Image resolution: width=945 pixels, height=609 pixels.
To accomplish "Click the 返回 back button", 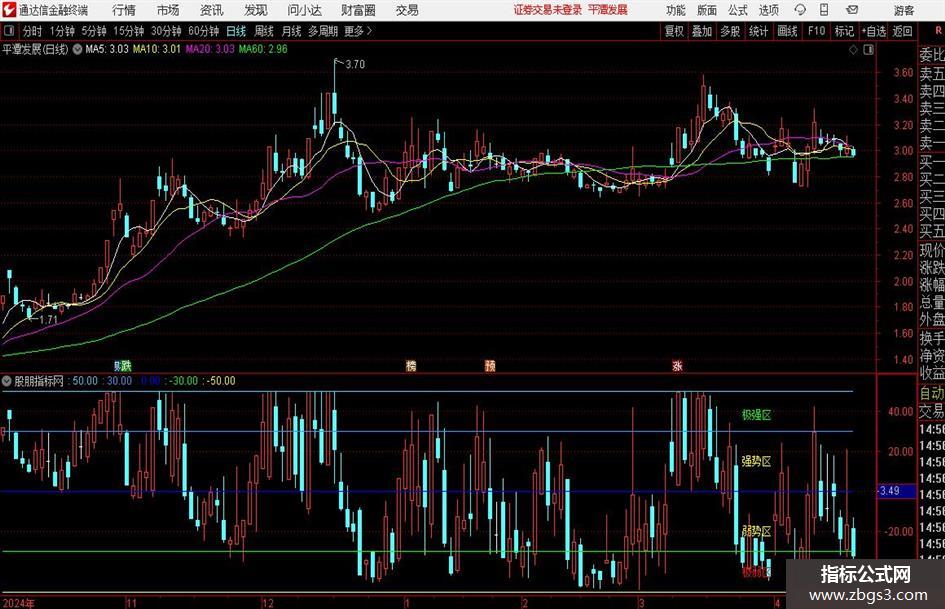I will tap(902, 31).
